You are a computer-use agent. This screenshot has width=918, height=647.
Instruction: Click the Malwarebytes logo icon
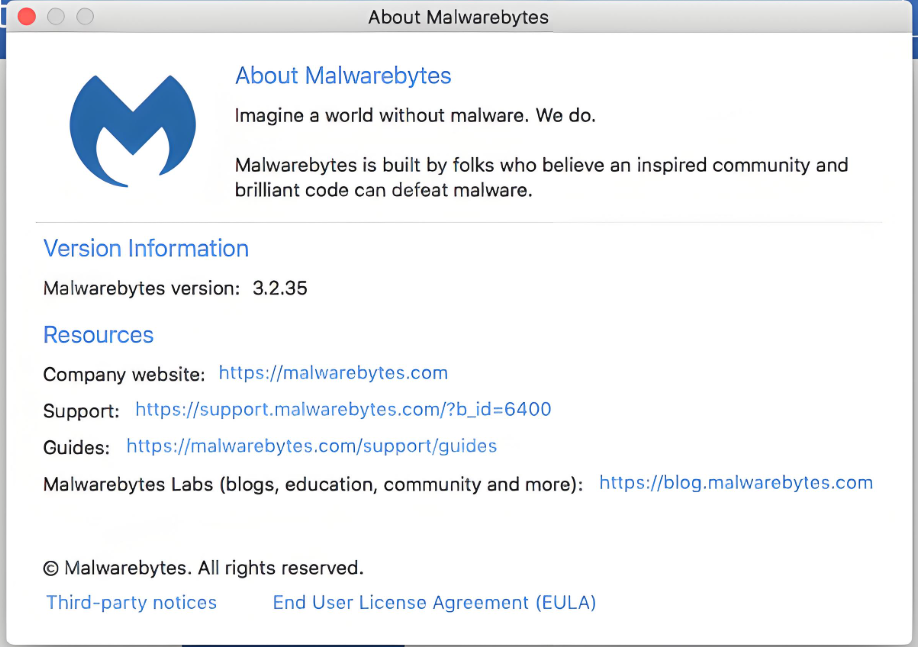[x=133, y=131]
